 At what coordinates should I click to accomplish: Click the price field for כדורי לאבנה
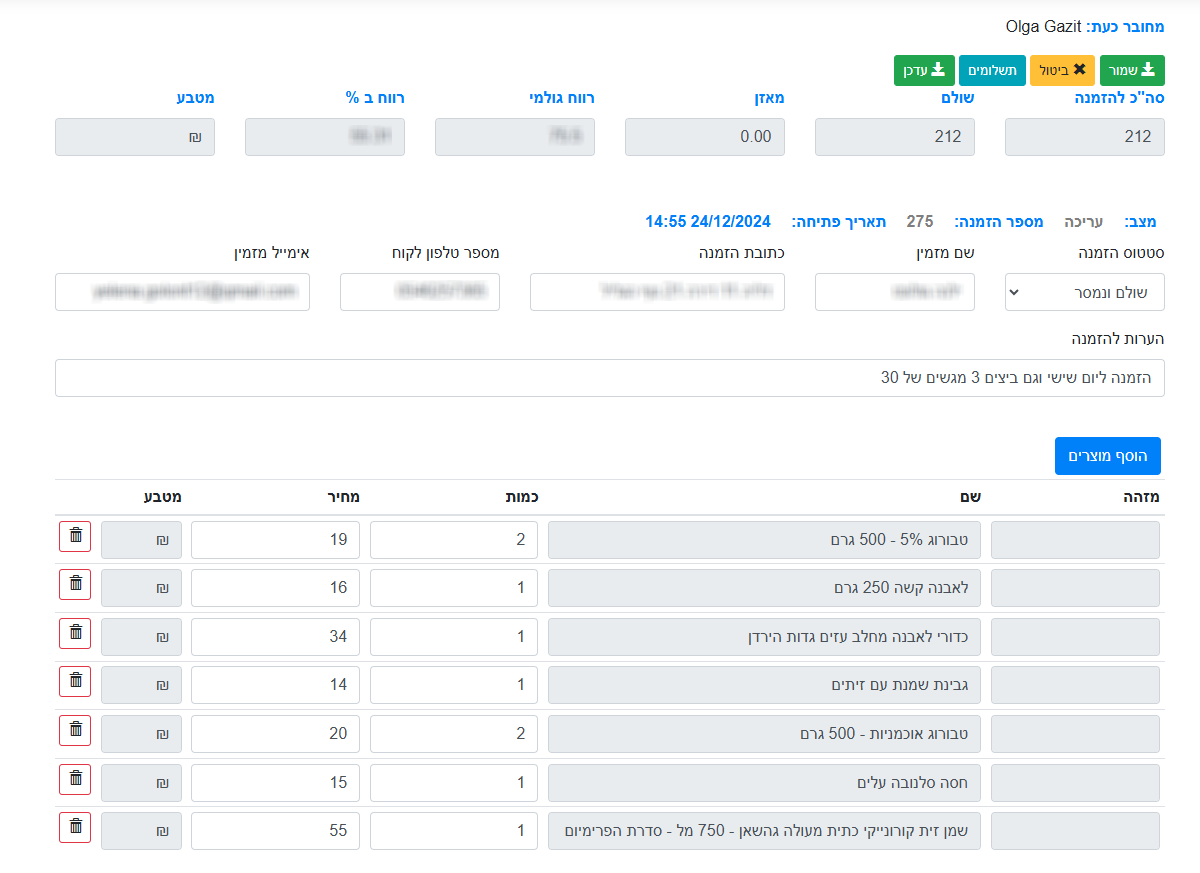[x=275, y=637]
